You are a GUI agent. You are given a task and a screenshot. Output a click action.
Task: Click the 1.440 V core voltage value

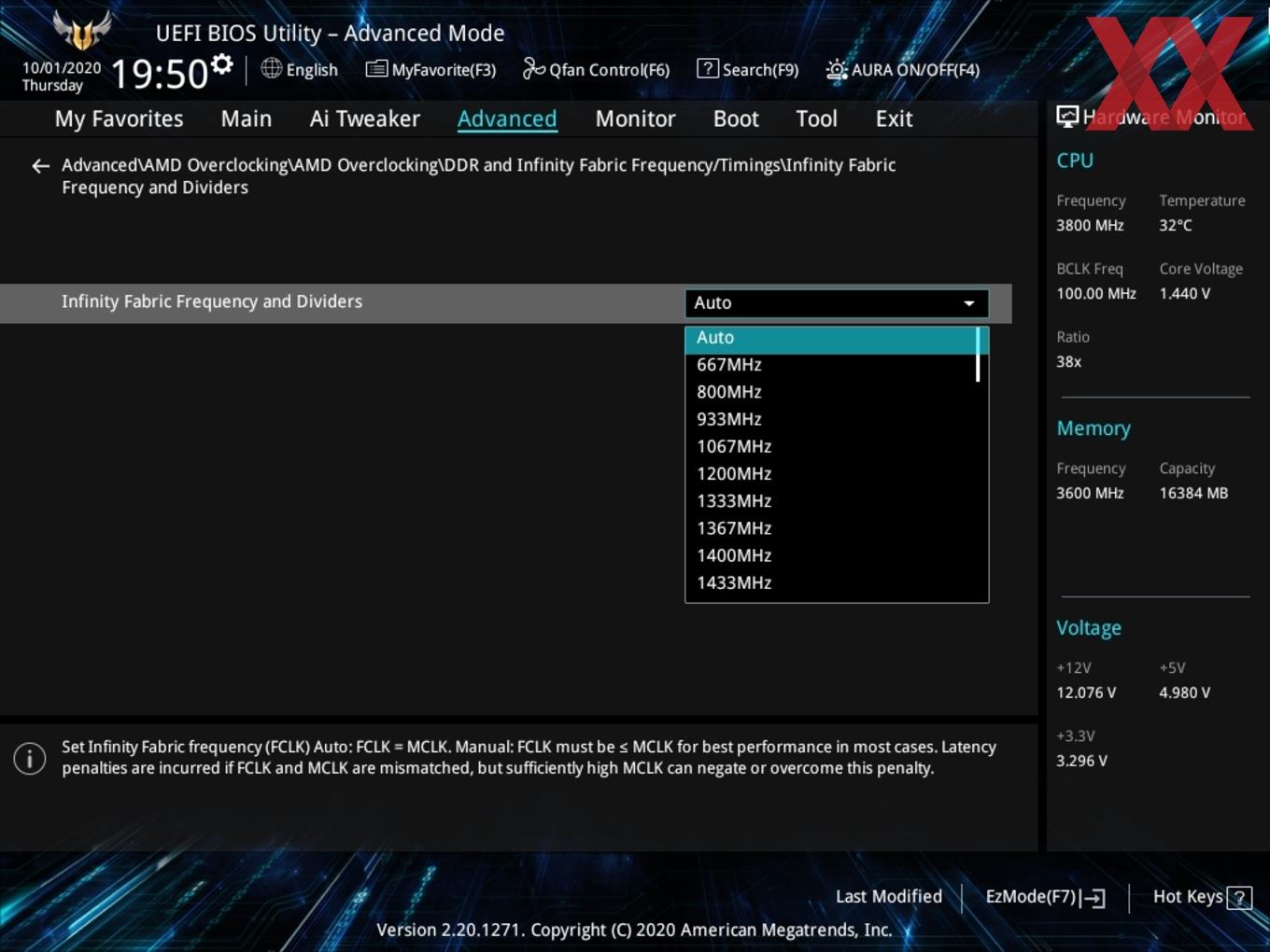click(1185, 293)
